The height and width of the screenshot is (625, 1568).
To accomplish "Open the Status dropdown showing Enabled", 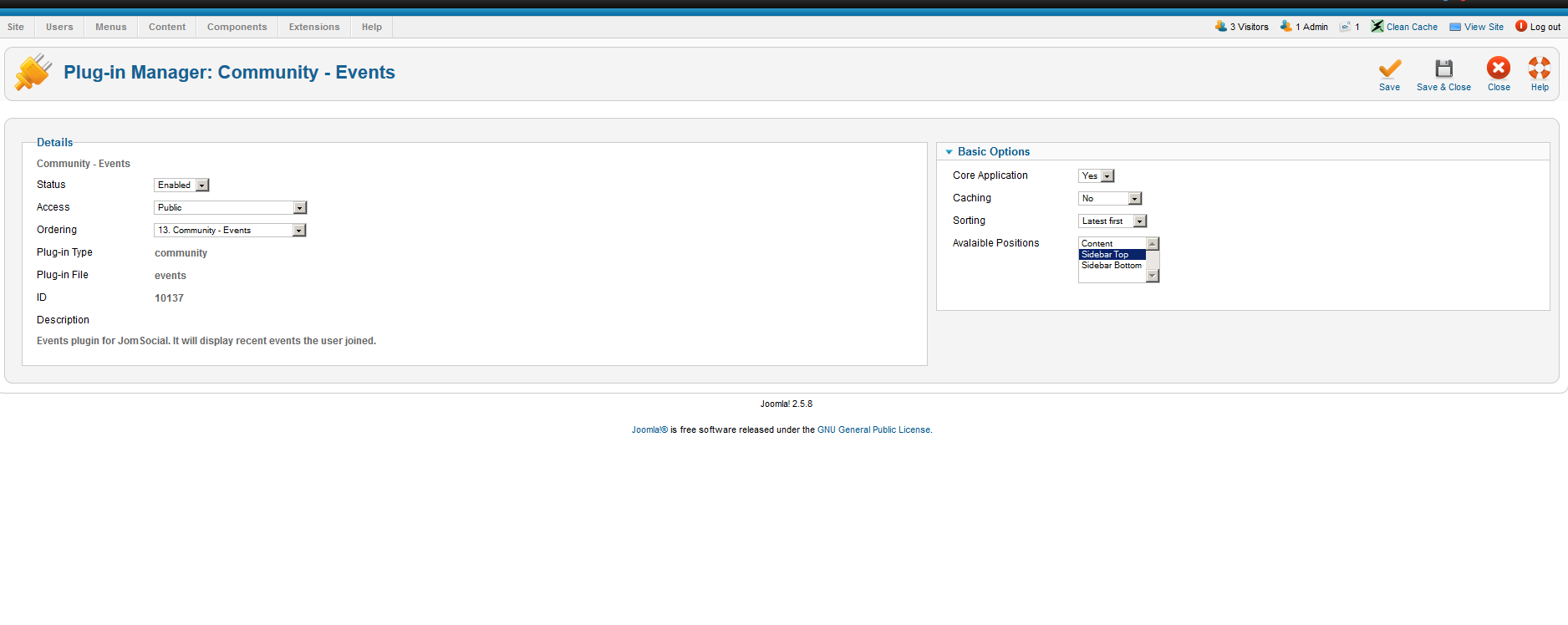I will [181, 185].
